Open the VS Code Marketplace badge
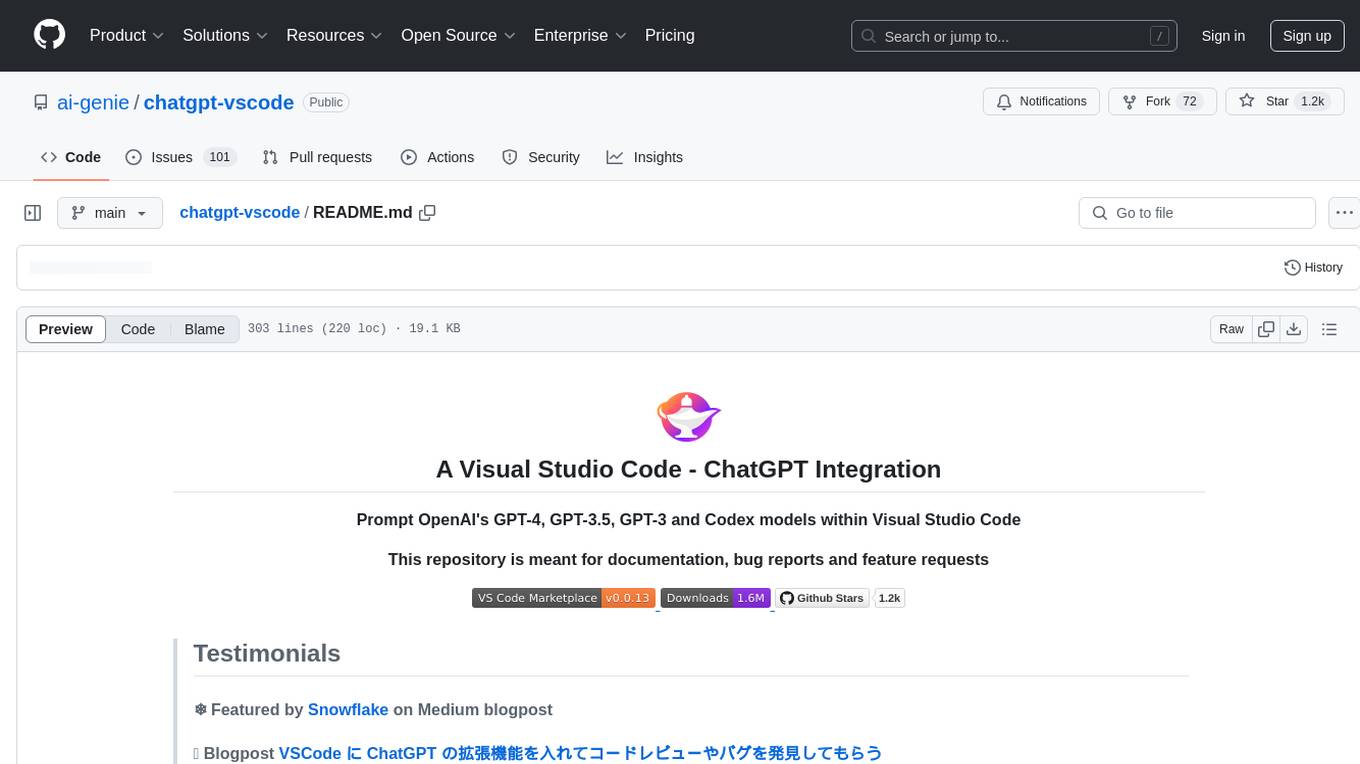Screen dimensions: 1360x764 coord(563,598)
